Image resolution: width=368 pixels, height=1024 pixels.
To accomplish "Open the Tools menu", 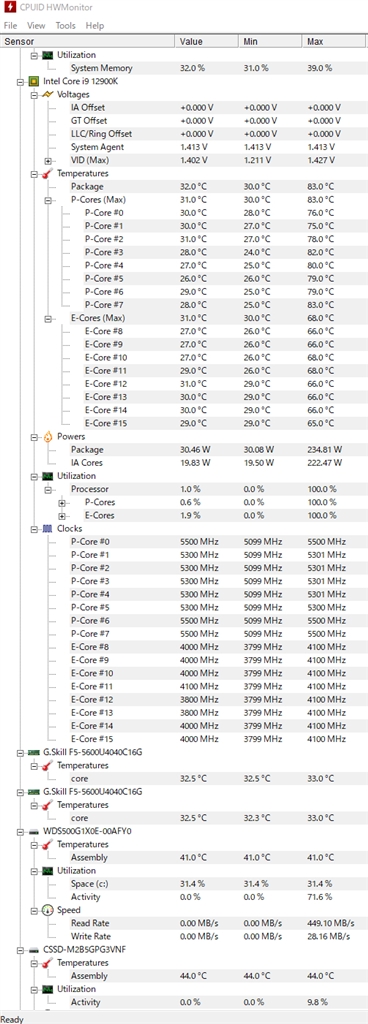I will point(65,25).
